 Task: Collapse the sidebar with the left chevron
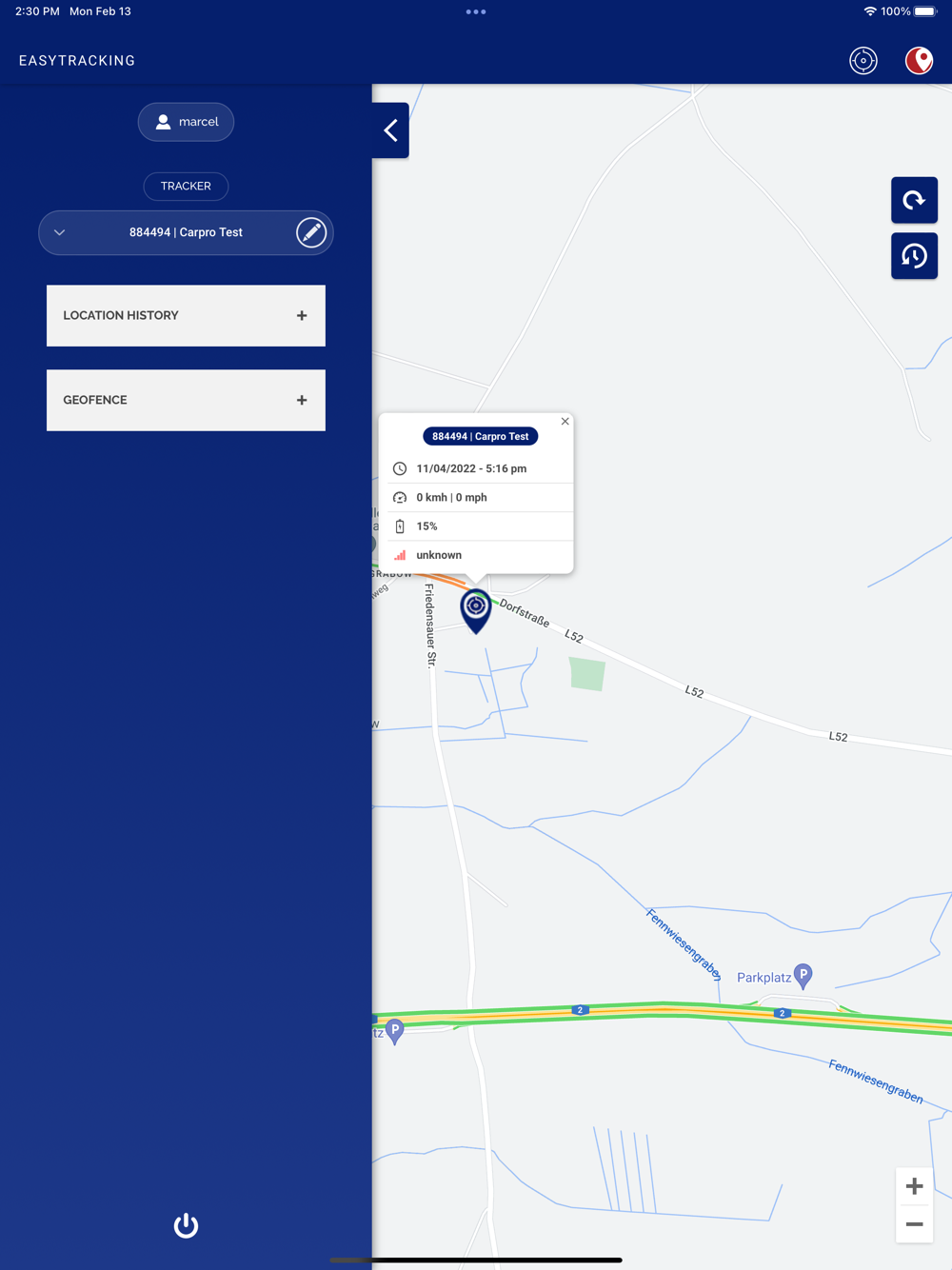(390, 130)
